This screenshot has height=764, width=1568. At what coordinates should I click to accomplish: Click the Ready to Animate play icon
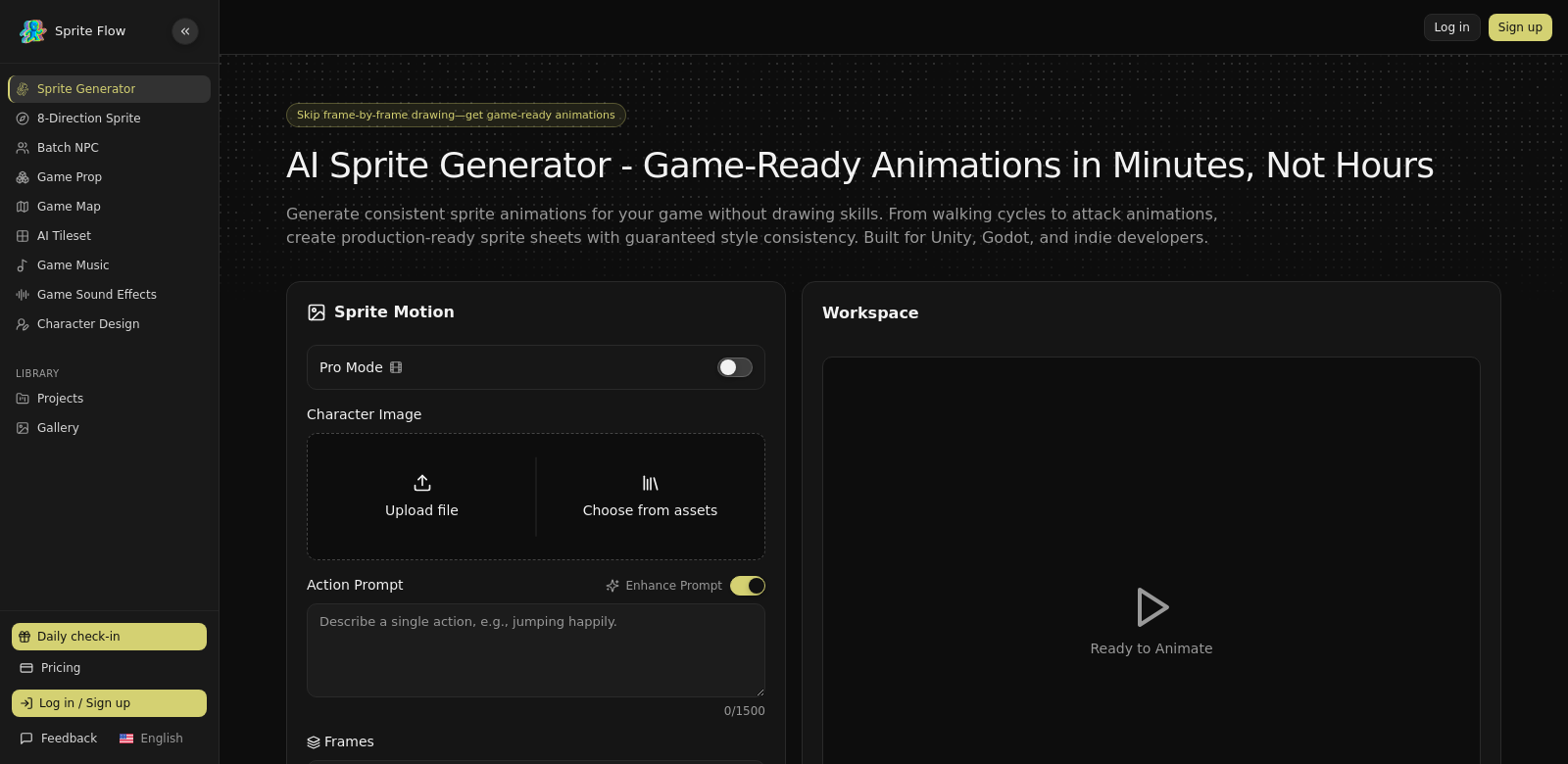tap(1151, 607)
